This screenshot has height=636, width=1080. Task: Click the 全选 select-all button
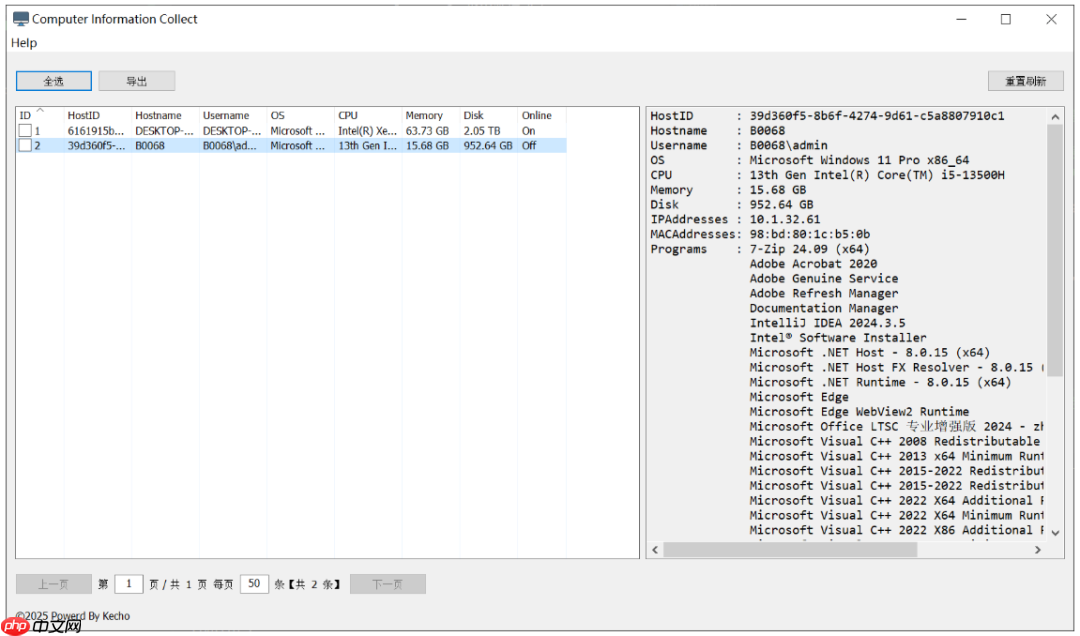tap(53, 81)
